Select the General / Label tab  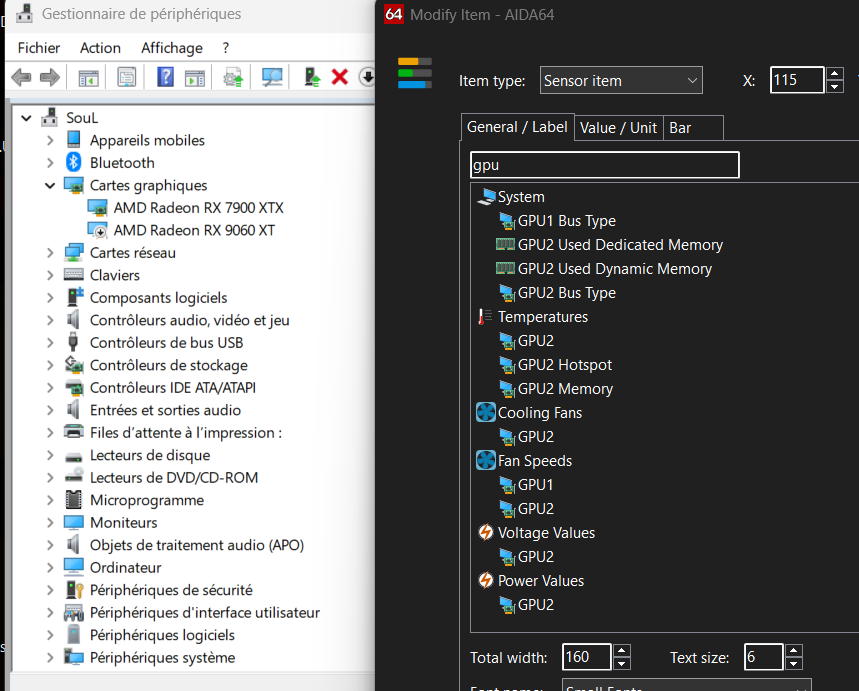(x=517, y=127)
